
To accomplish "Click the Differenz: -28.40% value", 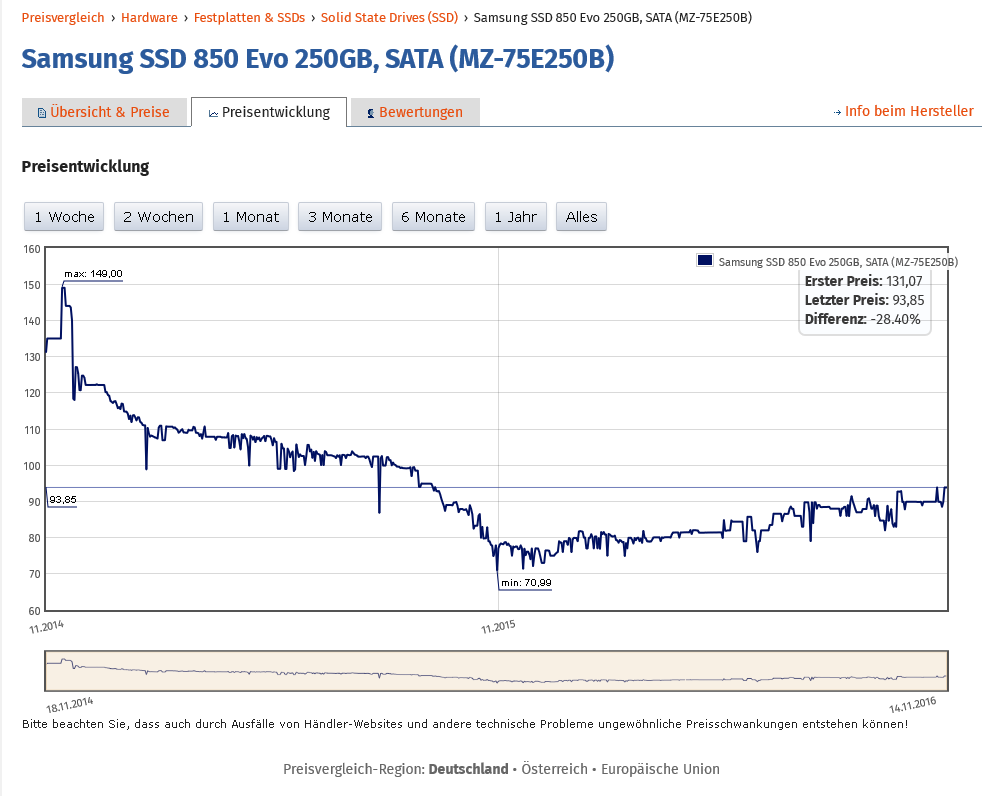I will 863,319.
